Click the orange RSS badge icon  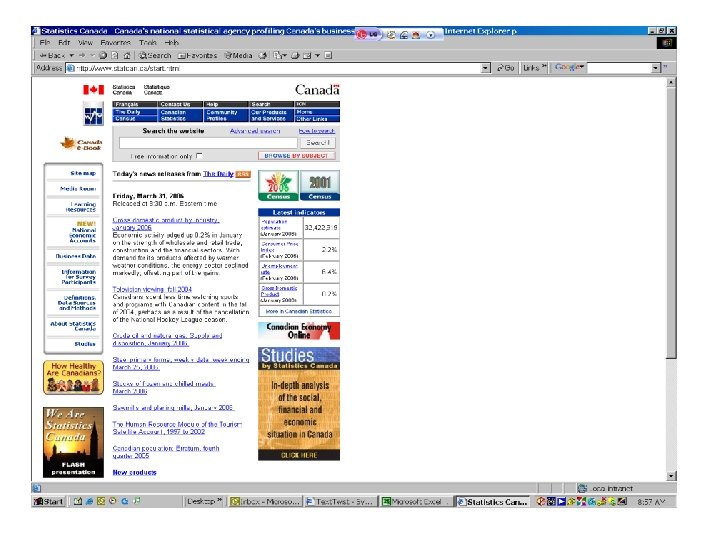pos(243,174)
